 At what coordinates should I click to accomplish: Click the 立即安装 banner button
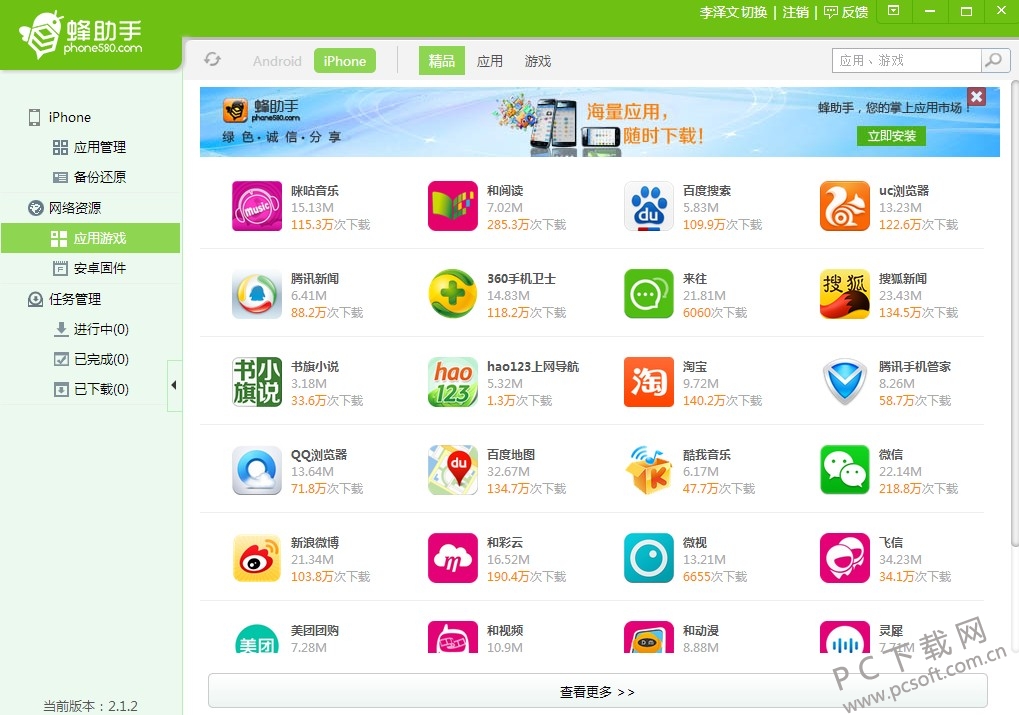892,136
